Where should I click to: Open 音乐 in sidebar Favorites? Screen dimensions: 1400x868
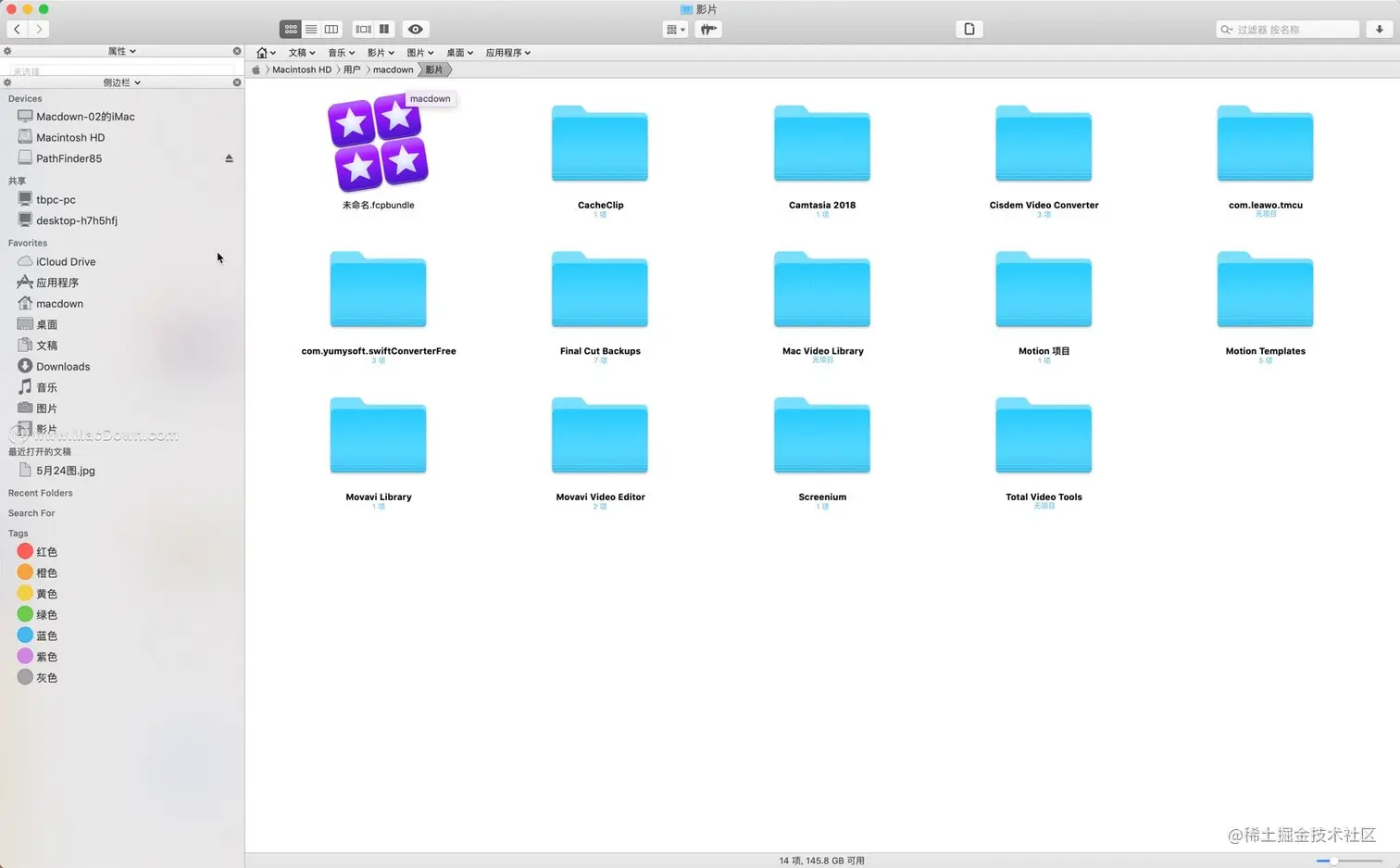click(47, 387)
